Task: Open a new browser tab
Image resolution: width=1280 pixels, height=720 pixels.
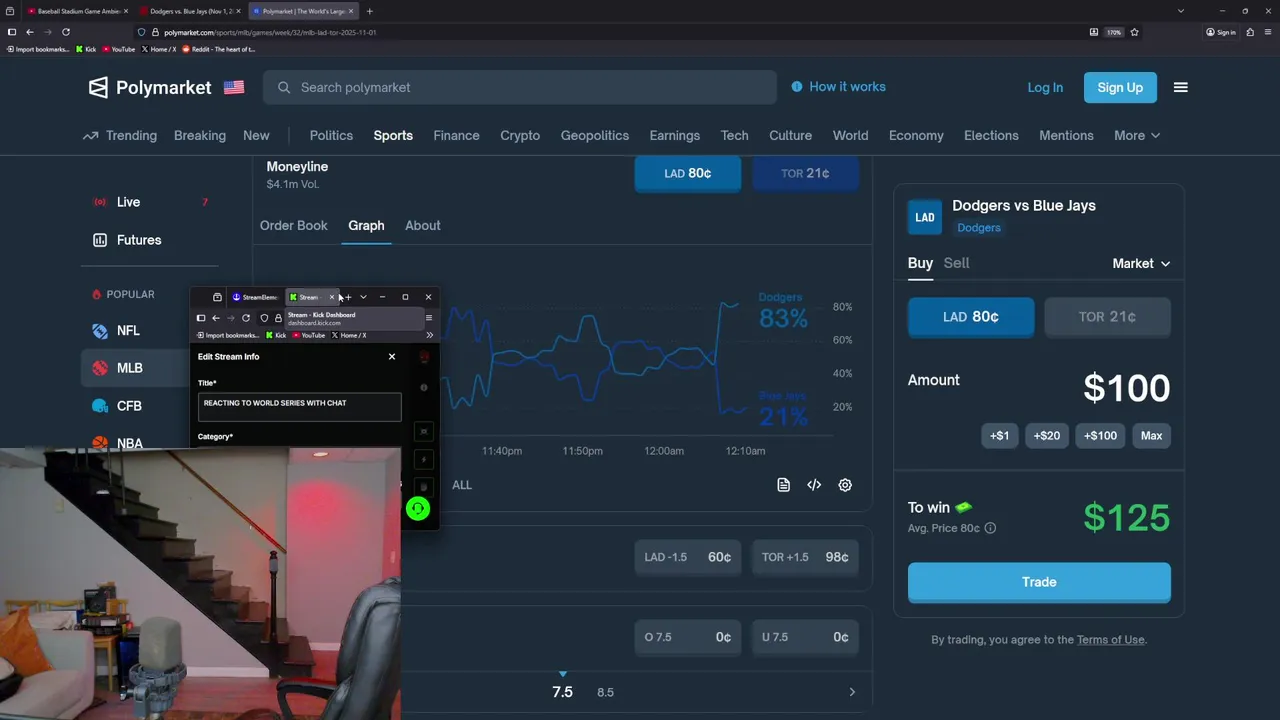Action: pos(369,11)
